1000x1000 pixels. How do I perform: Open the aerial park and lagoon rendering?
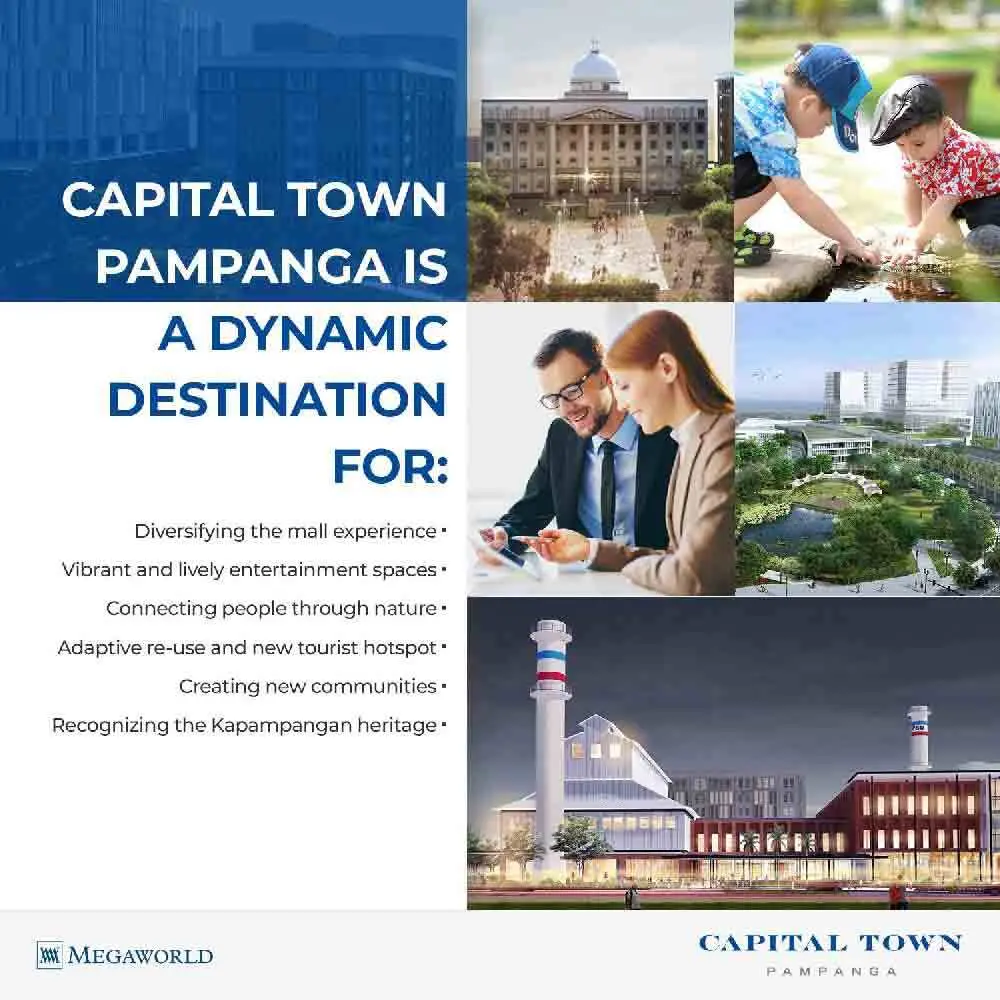867,449
